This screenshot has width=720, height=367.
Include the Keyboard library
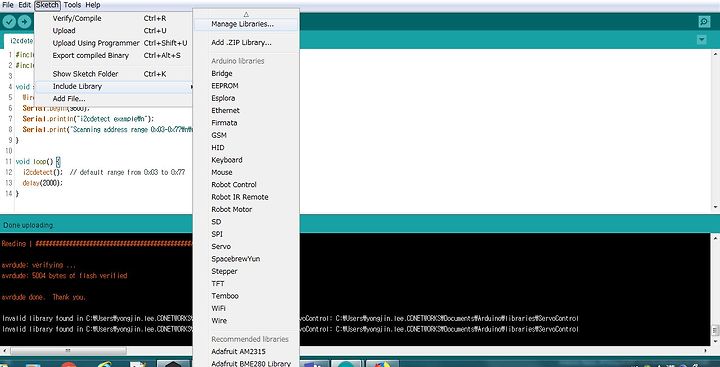pyautogui.click(x=246, y=160)
